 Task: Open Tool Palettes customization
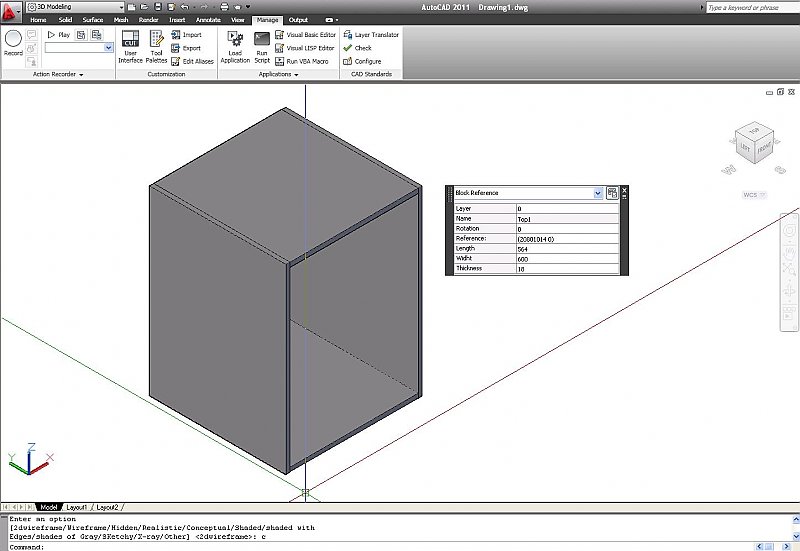tap(157, 46)
